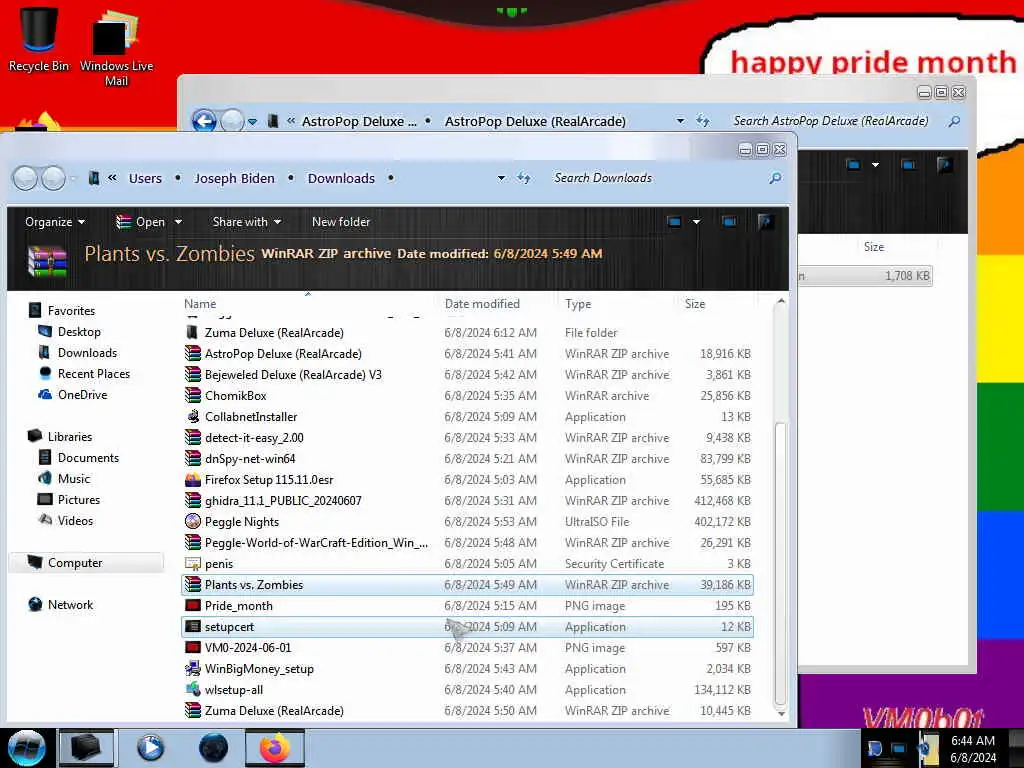Open Desktop in Favorites
Screen dimensions: 1024x768
(79, 332)
